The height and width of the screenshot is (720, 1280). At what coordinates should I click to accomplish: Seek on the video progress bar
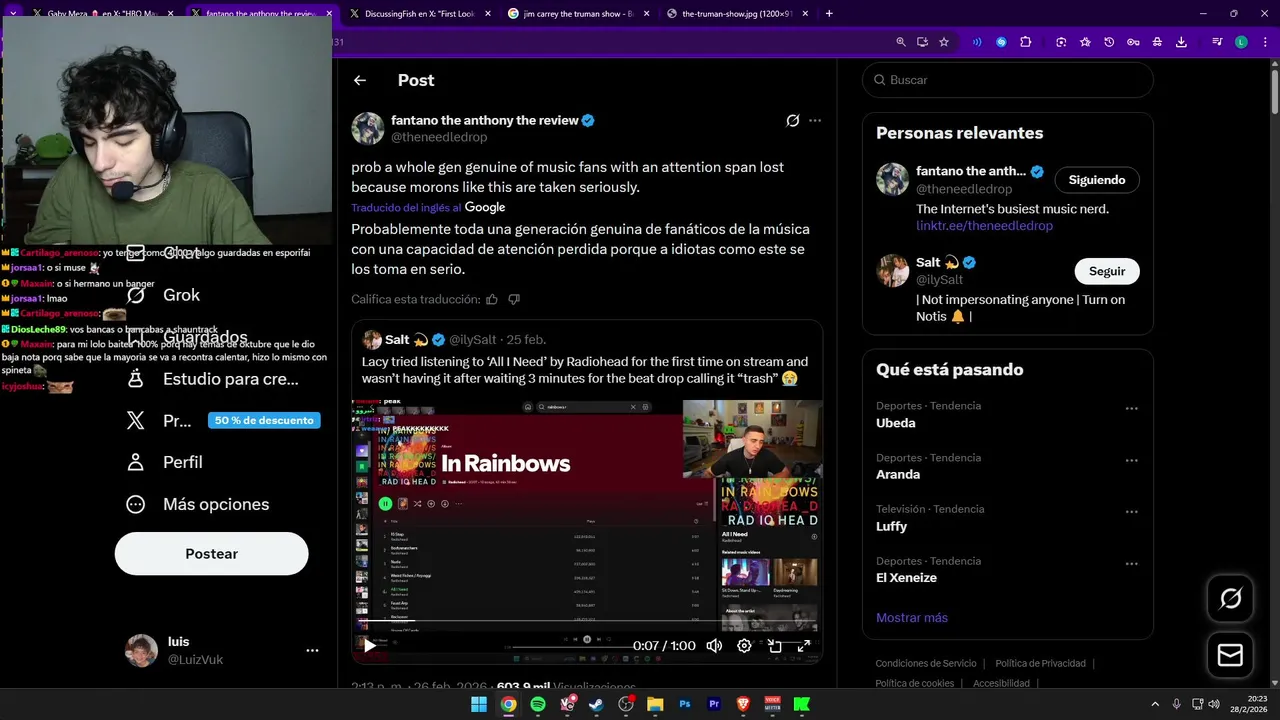587,620
